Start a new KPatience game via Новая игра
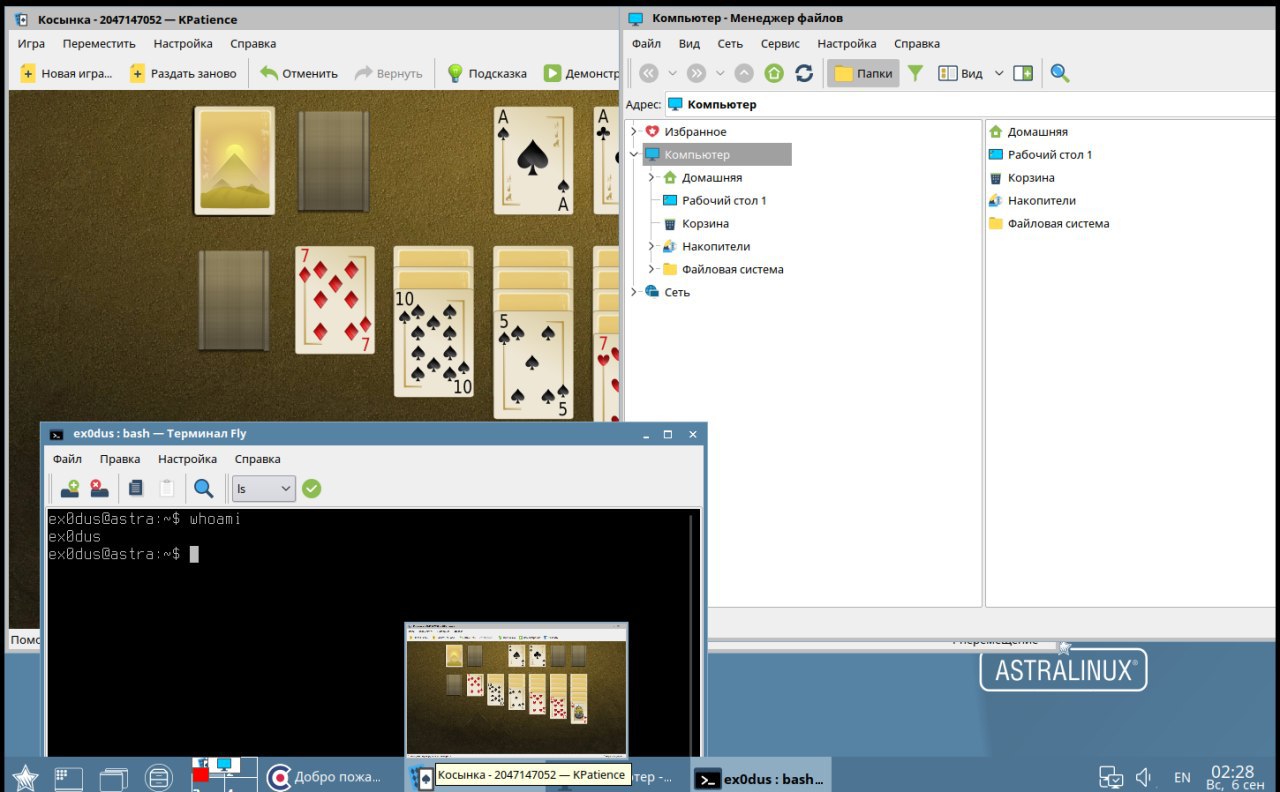Image resolution: width=1280 pixels, height=792 pixels. 66,73
